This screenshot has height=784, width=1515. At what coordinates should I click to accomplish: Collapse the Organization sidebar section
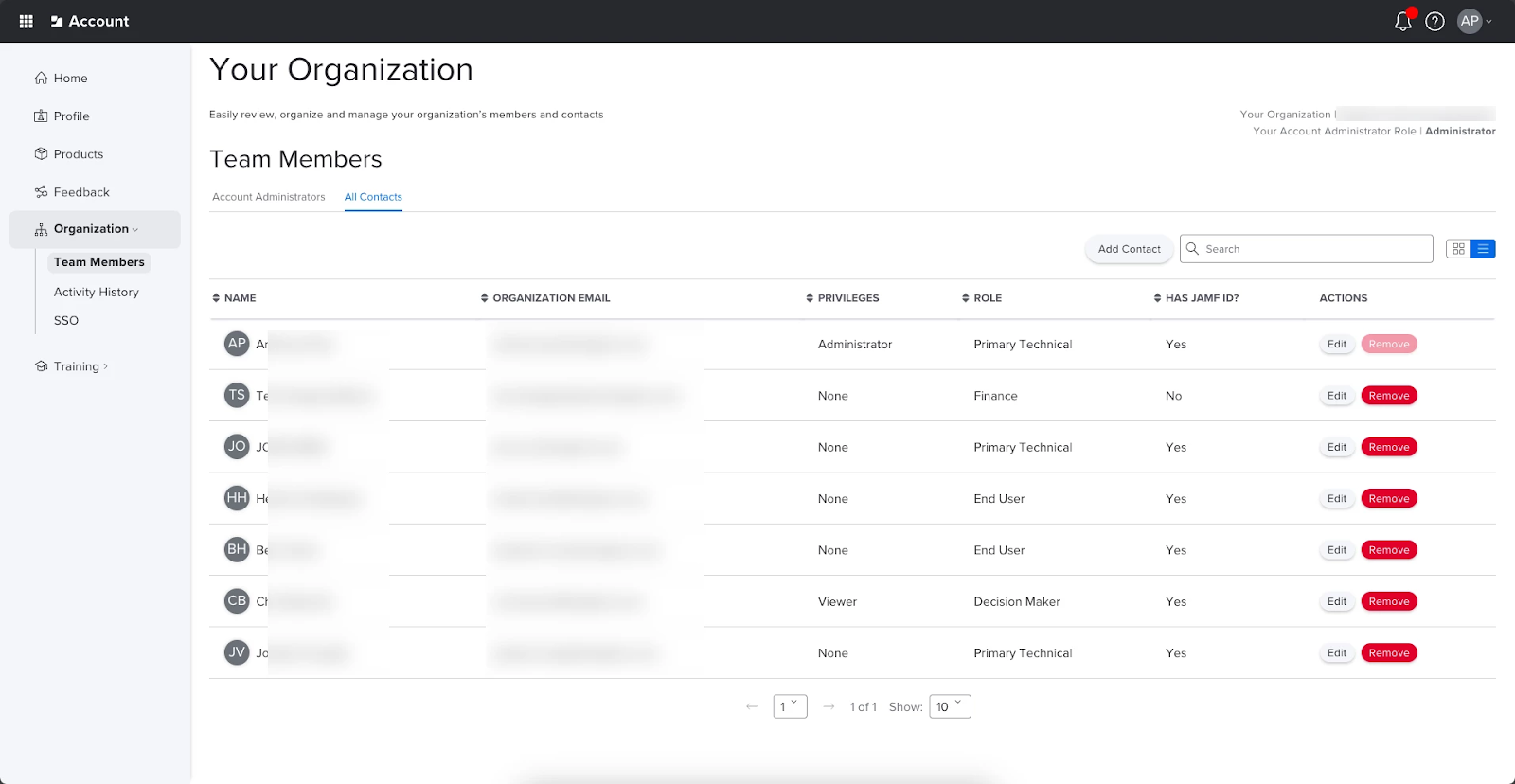95,229
